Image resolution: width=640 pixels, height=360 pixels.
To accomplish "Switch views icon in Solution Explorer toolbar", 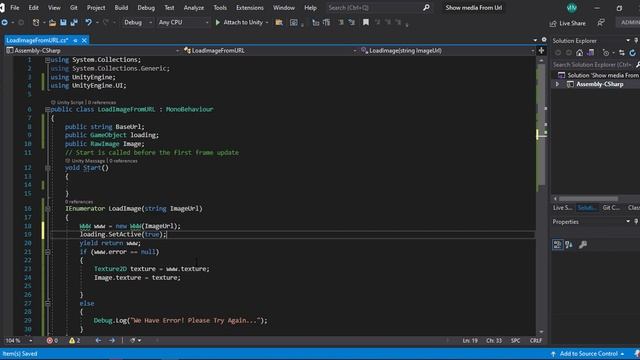I will 591,53.
